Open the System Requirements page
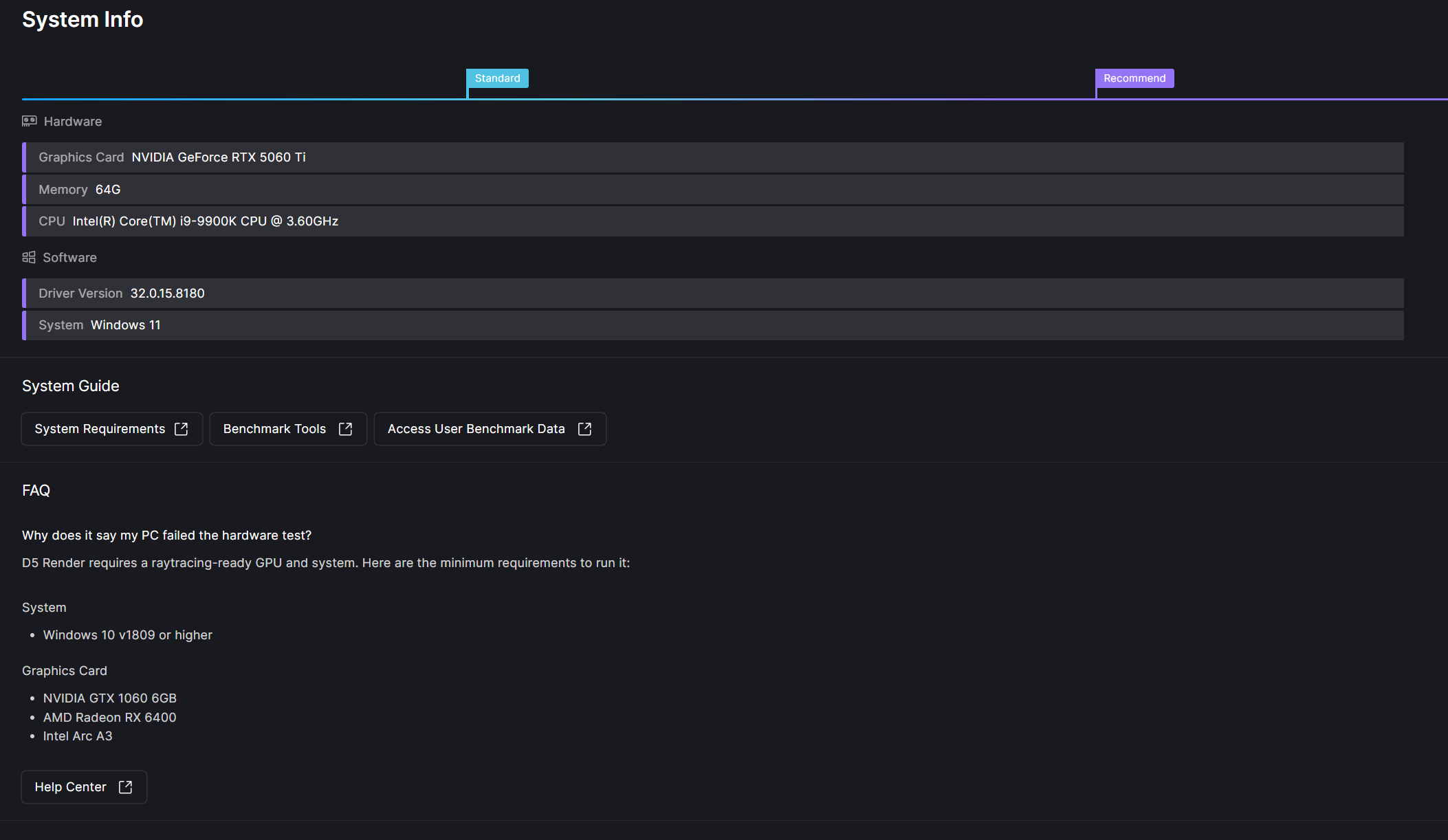Viewport: 1448px width, 840px height. [100, 429]
